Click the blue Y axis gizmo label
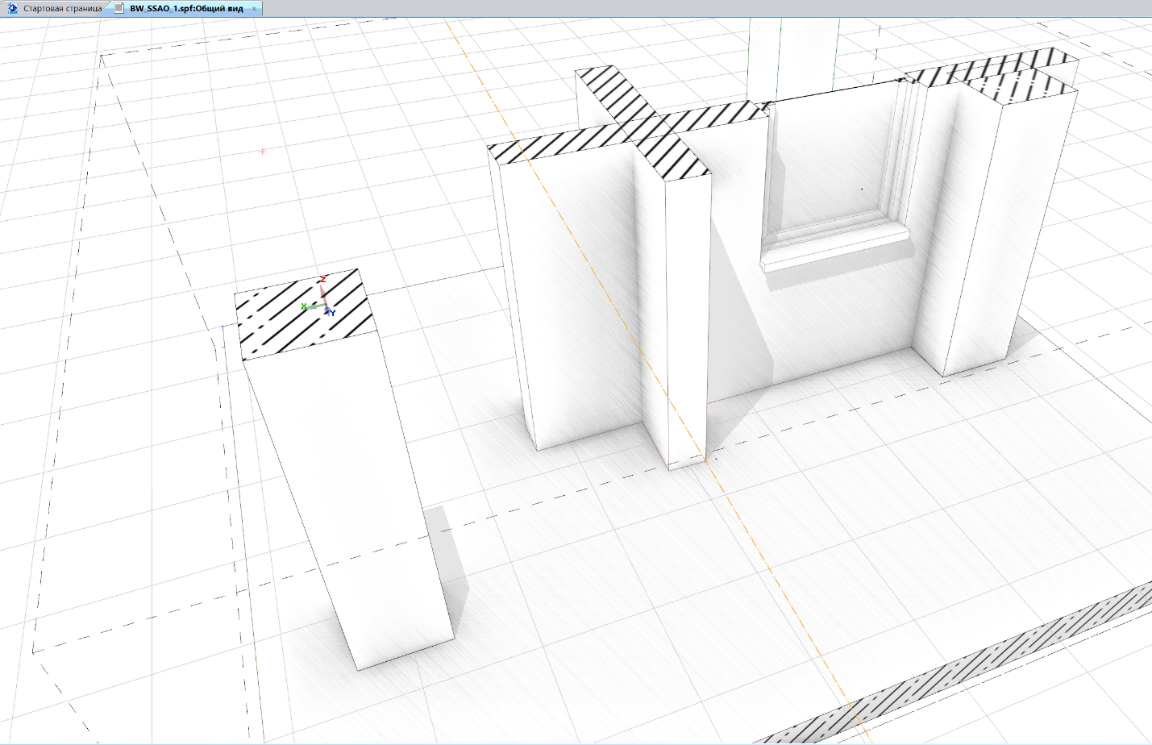The width and height of the screenshot is (1152, 745). tap(331, 313)
